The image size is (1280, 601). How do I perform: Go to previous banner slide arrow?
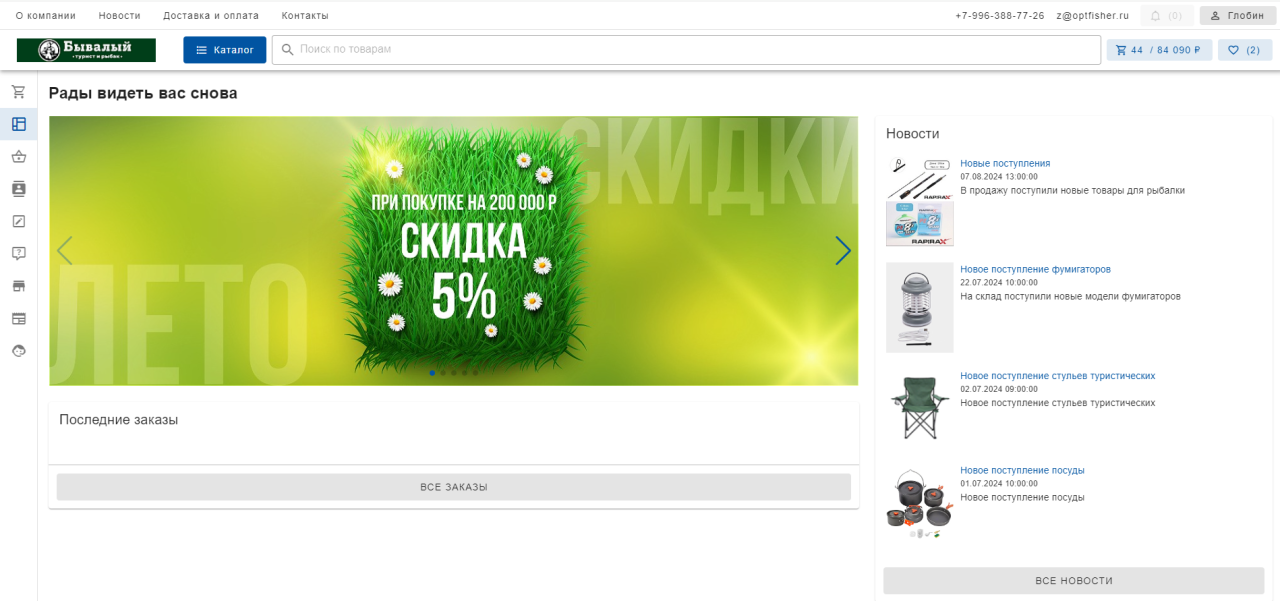pos(65,251)
